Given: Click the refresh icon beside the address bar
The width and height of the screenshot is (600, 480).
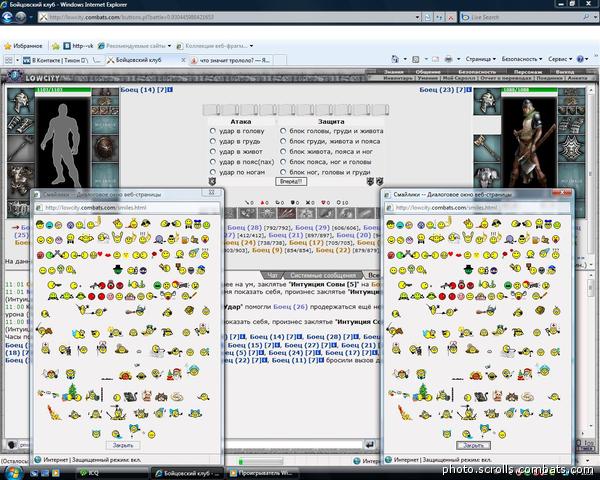Looking at the screenshot, I should tap(439, 17).
